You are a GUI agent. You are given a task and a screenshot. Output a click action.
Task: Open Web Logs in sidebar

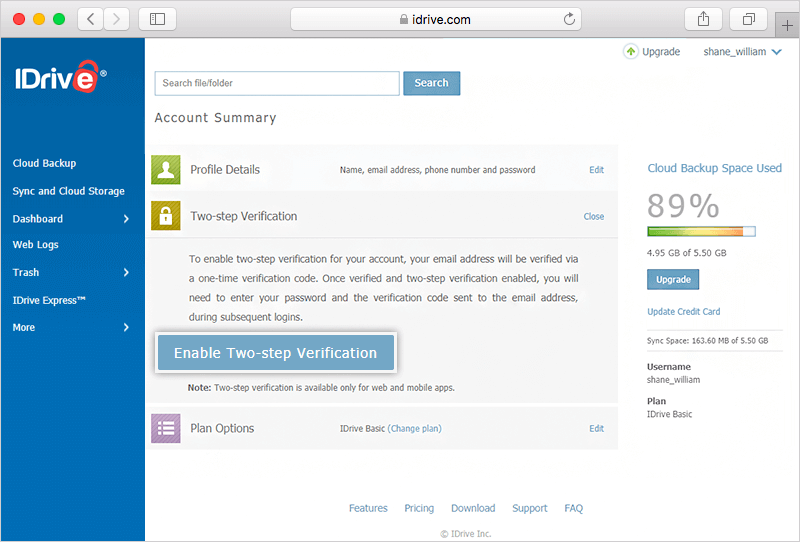tap(35, 244)
